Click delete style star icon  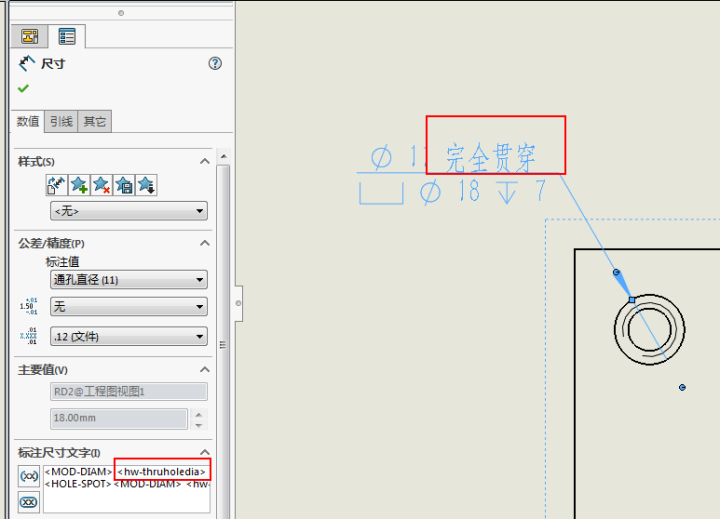(x=101, y=185)
